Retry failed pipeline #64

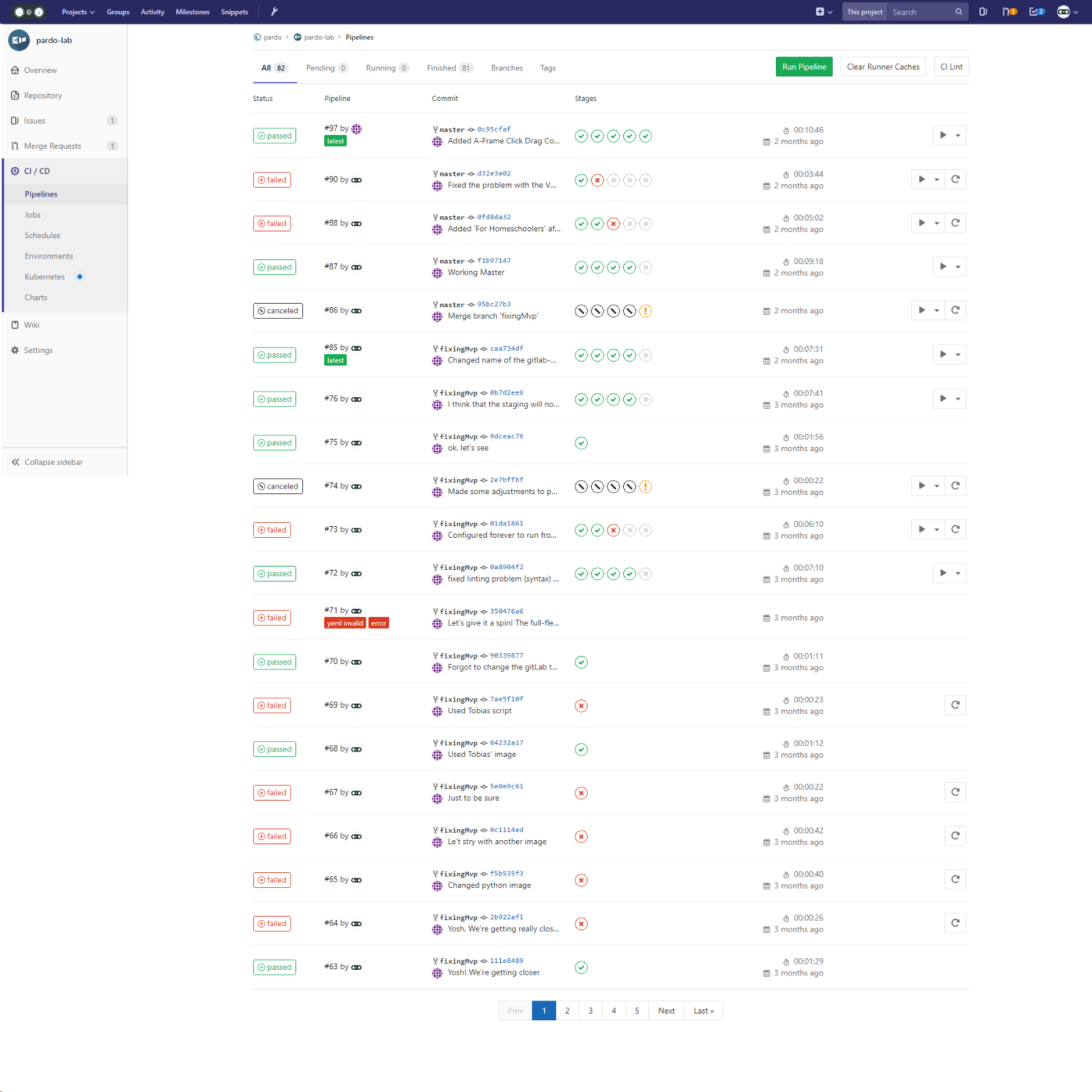[x=955, y=923]
